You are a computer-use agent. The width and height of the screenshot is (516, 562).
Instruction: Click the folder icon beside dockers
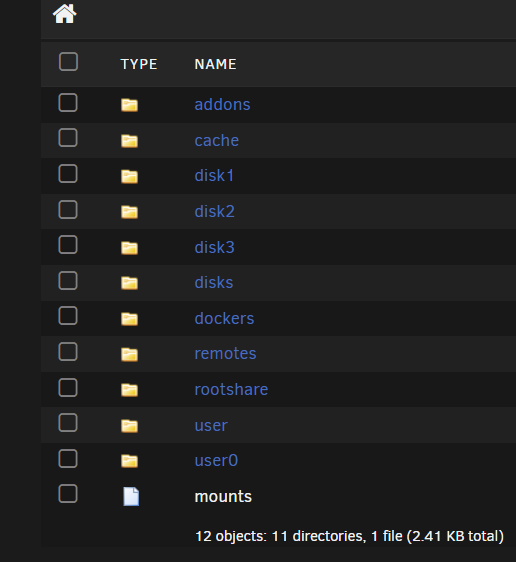129,318
